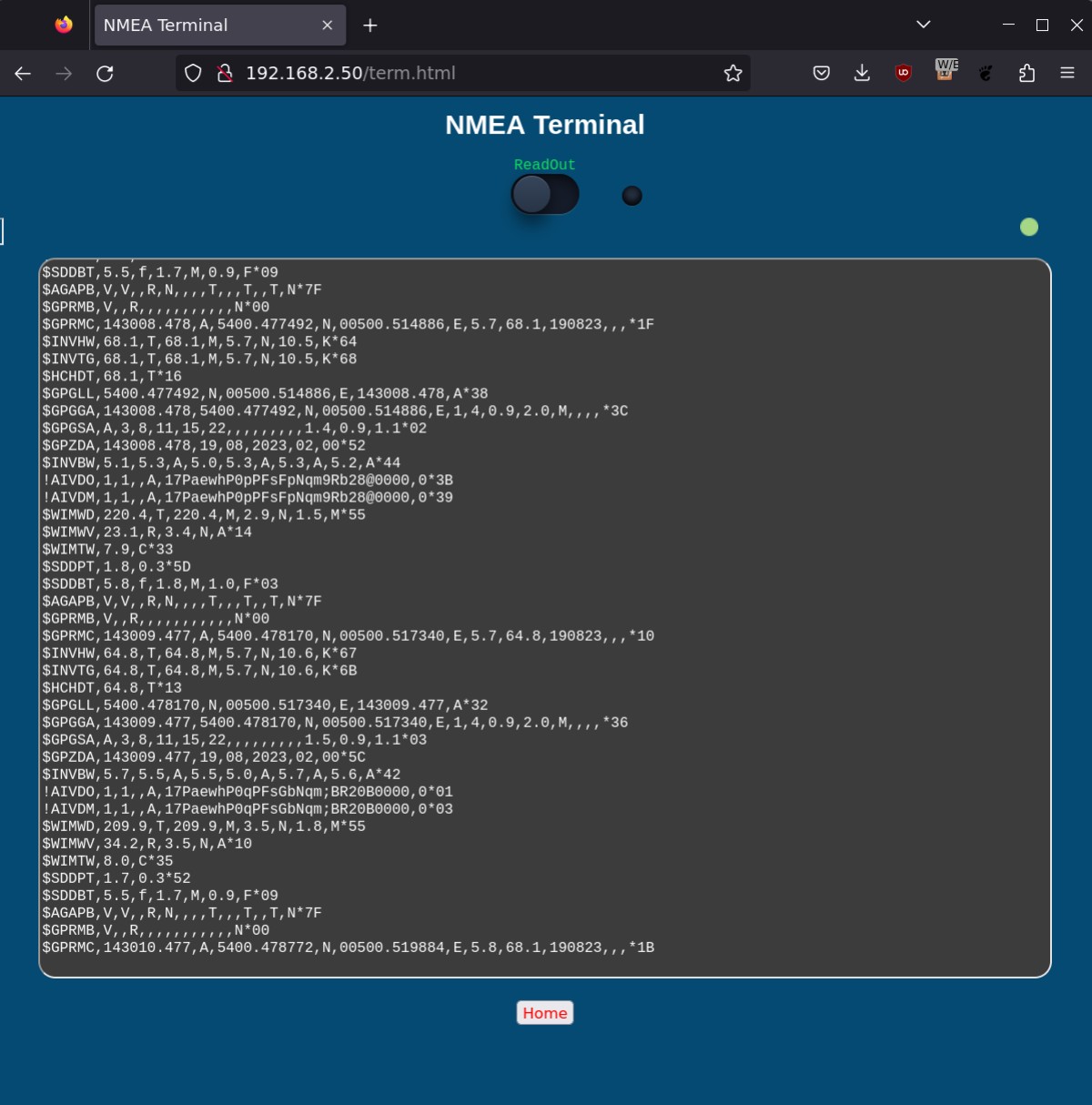Reload the current page
The height and width of the screenshot is (1105, 1092).
[x=105, y=74]
